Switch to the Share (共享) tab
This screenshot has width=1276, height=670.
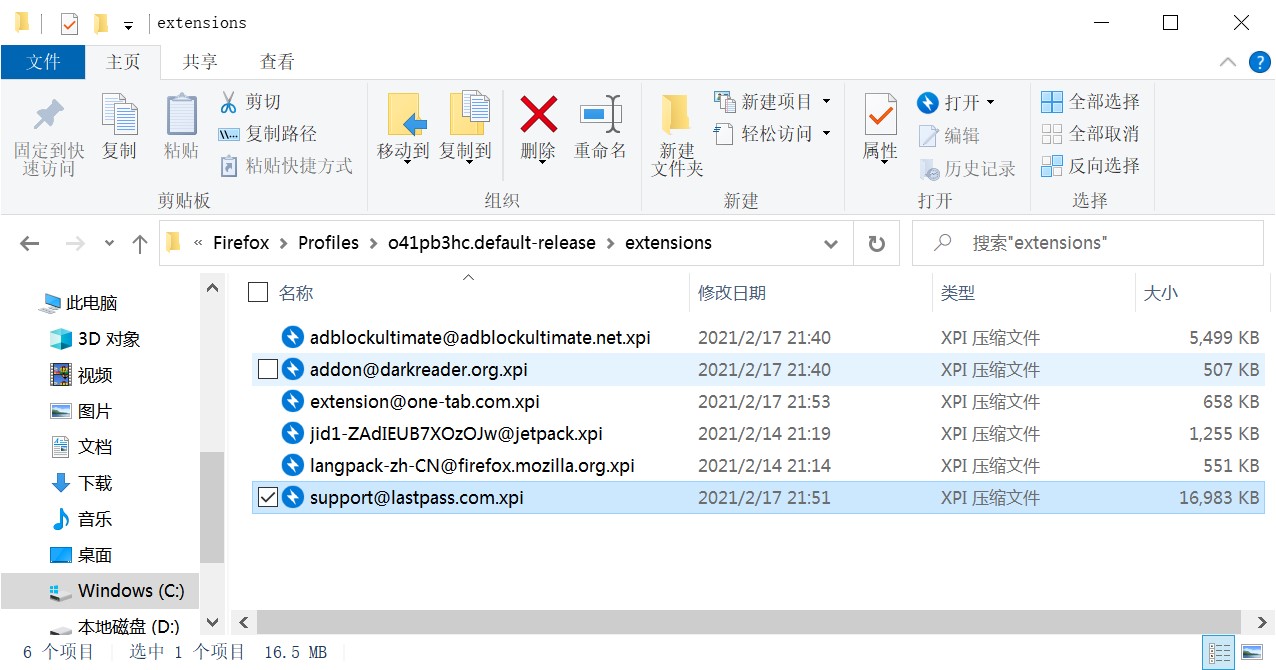pyautogui.click(x=200, y=62)
